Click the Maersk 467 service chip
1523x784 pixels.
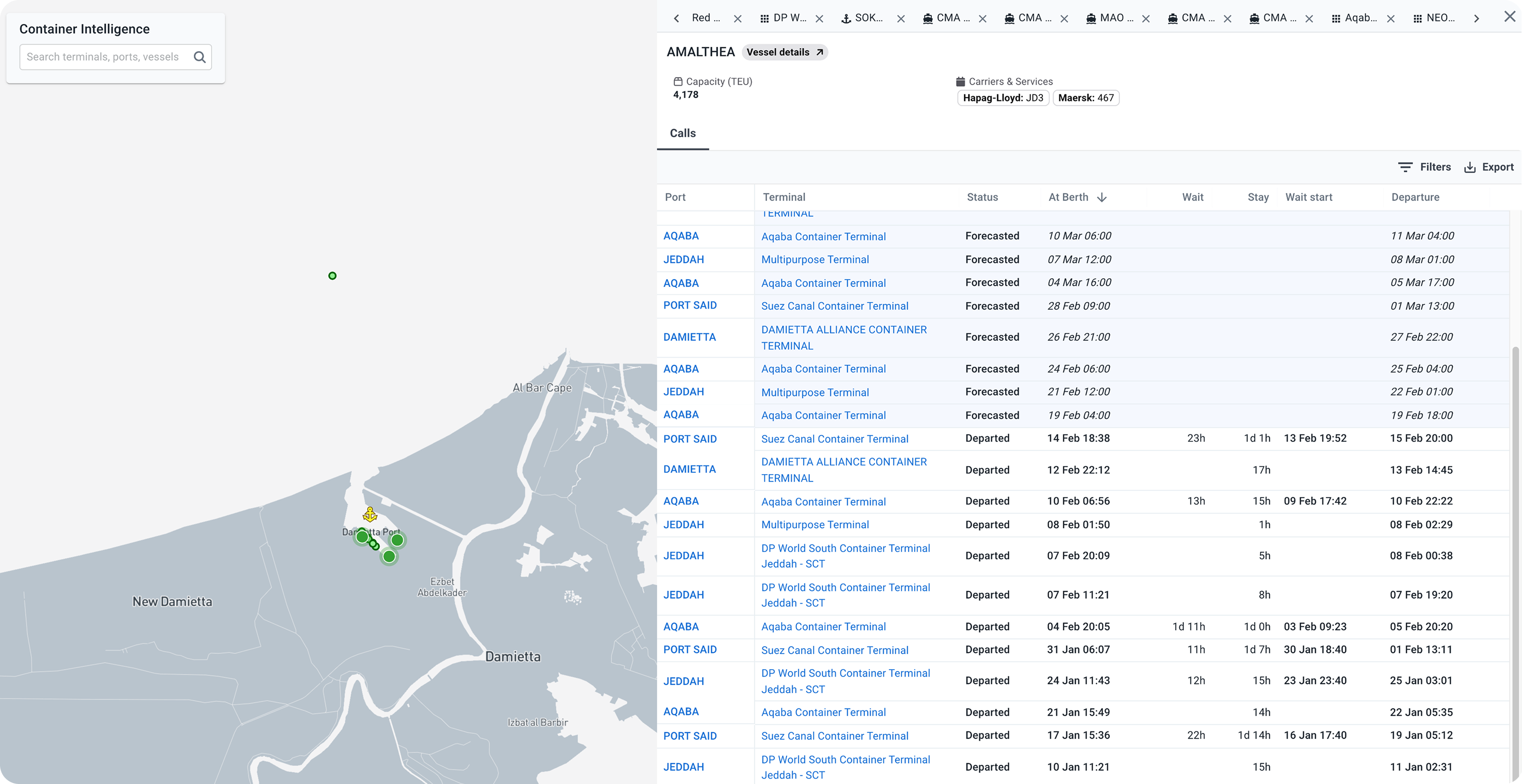click(x=1085, y=98)
